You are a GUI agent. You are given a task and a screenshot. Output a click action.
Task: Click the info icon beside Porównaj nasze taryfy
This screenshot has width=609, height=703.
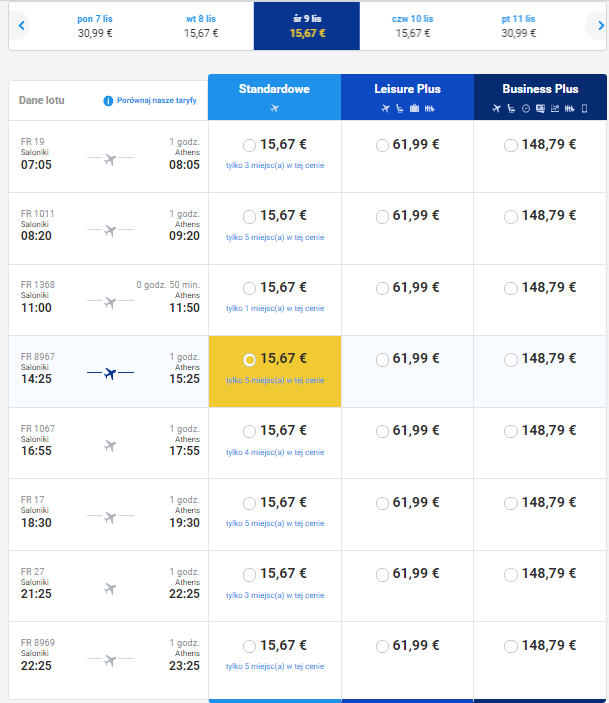pos(108,101)
